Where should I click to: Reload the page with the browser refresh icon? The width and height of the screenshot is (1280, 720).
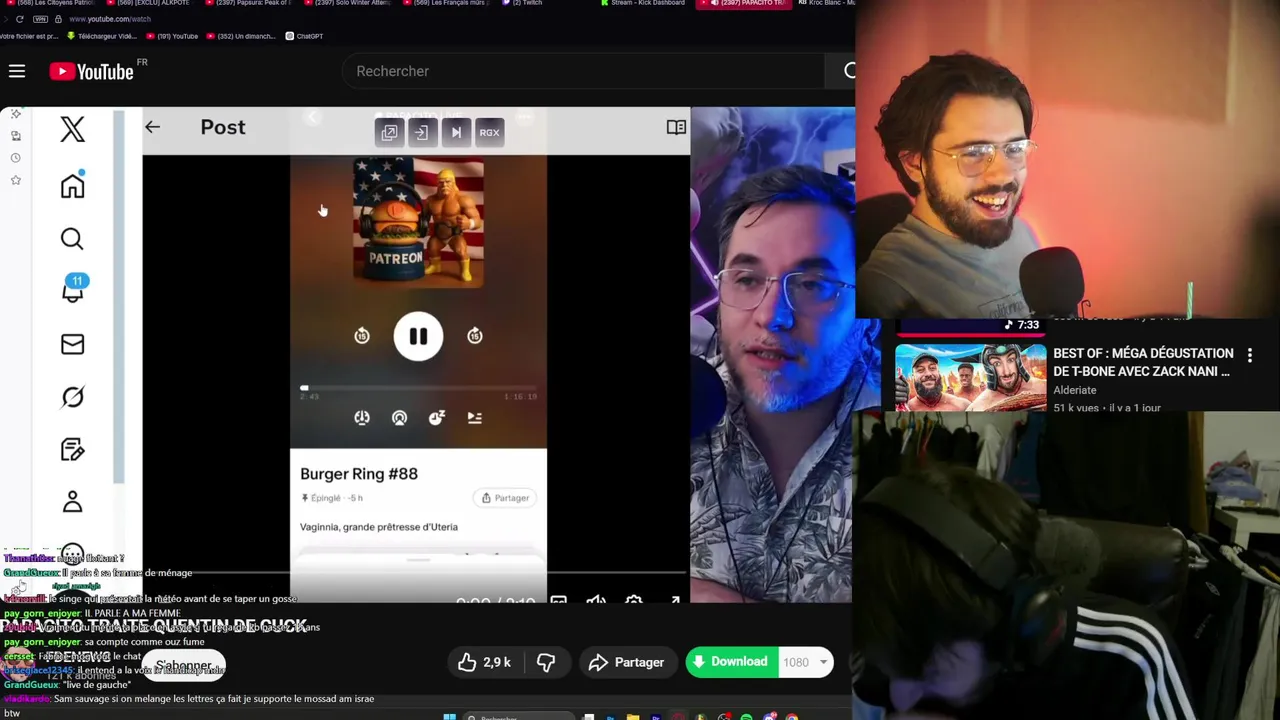[x=19, y=19]
